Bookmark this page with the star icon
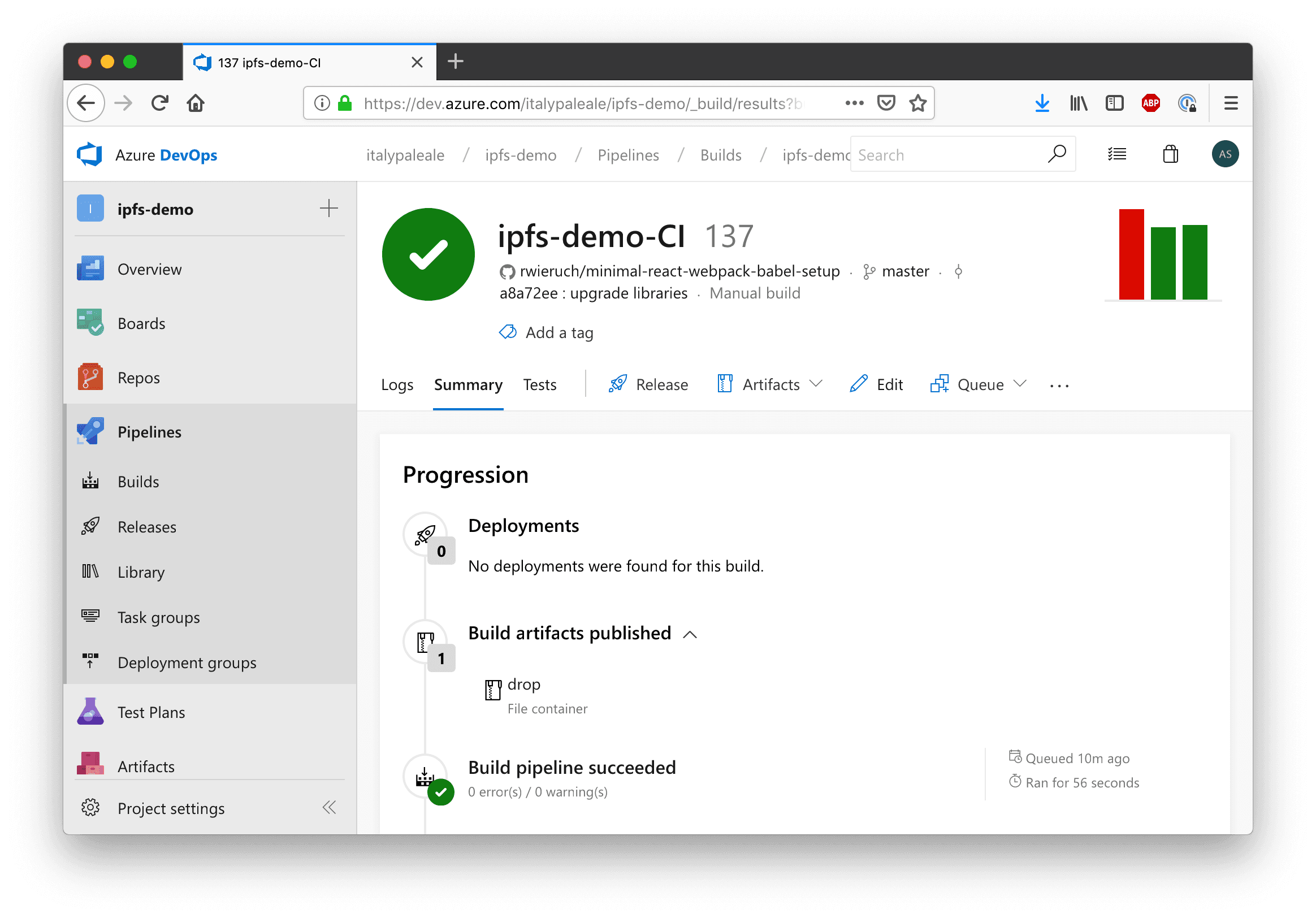Image resolution: width=1316 pixels, height=918 pixels. pyautogui.click(x=917, y=103)
